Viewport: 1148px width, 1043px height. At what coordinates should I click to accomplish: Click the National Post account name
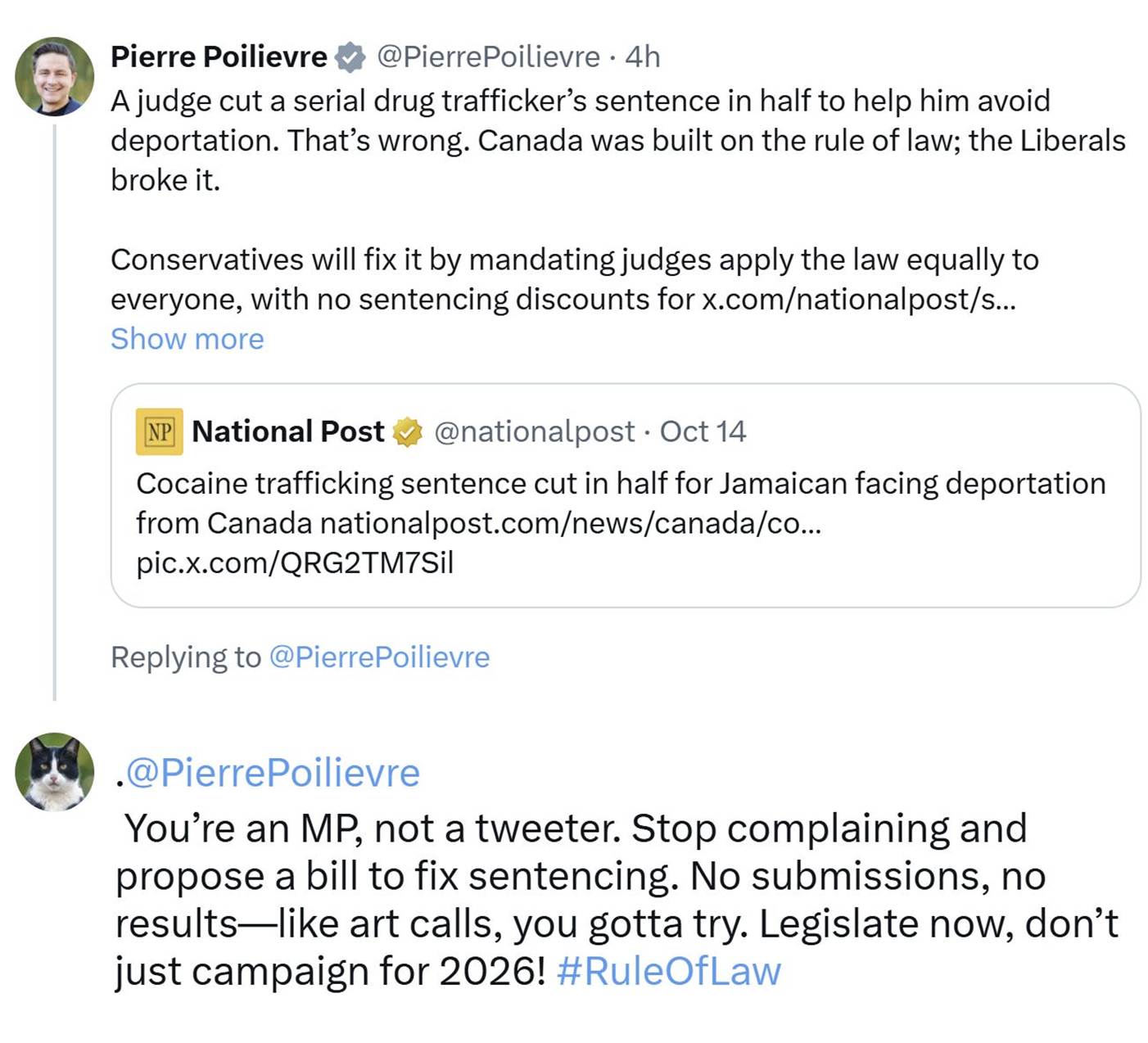coord(287,431)
